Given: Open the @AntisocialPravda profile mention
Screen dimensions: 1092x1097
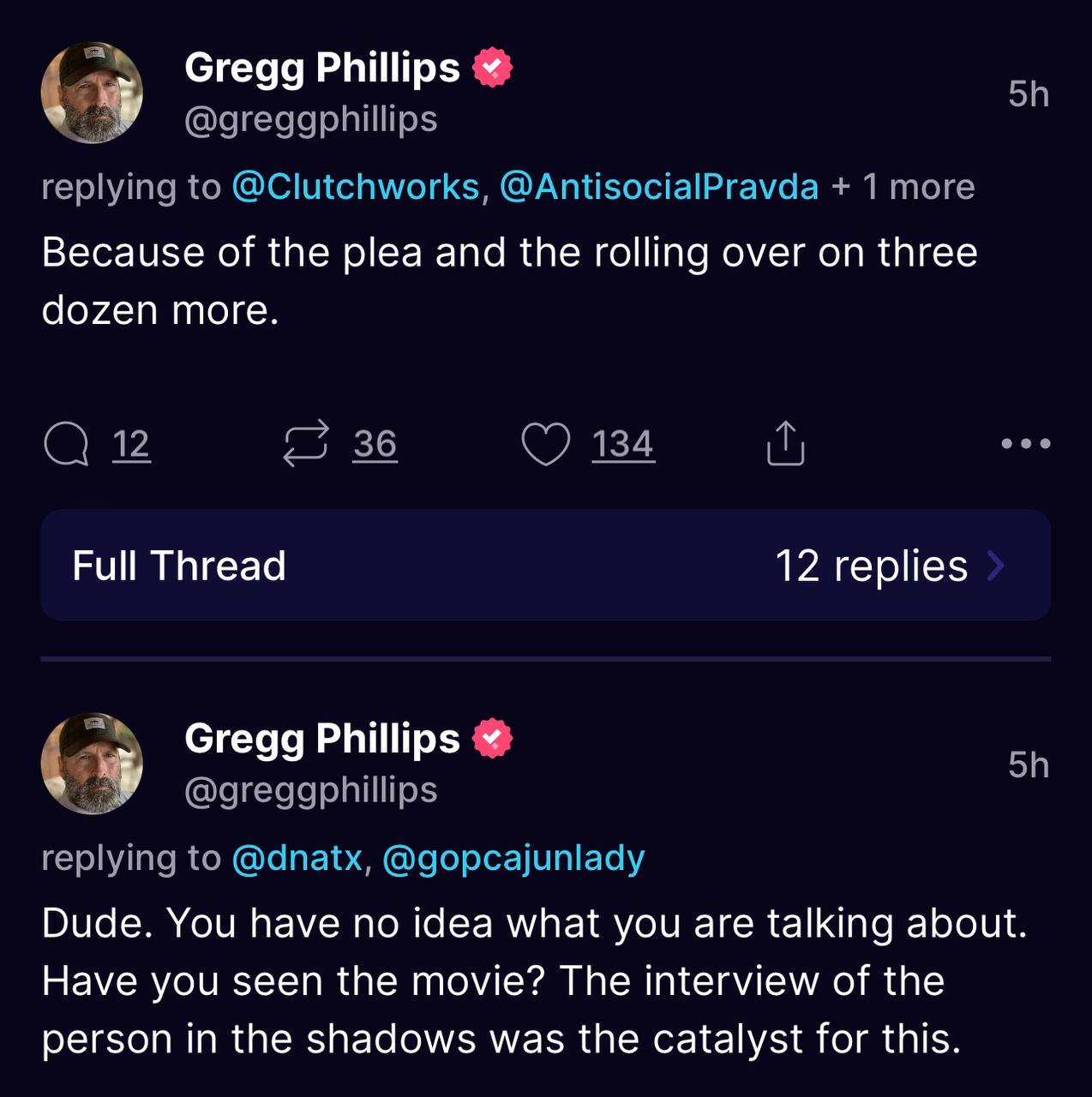Looking at the screenshot, I should [x=658, y=187].
